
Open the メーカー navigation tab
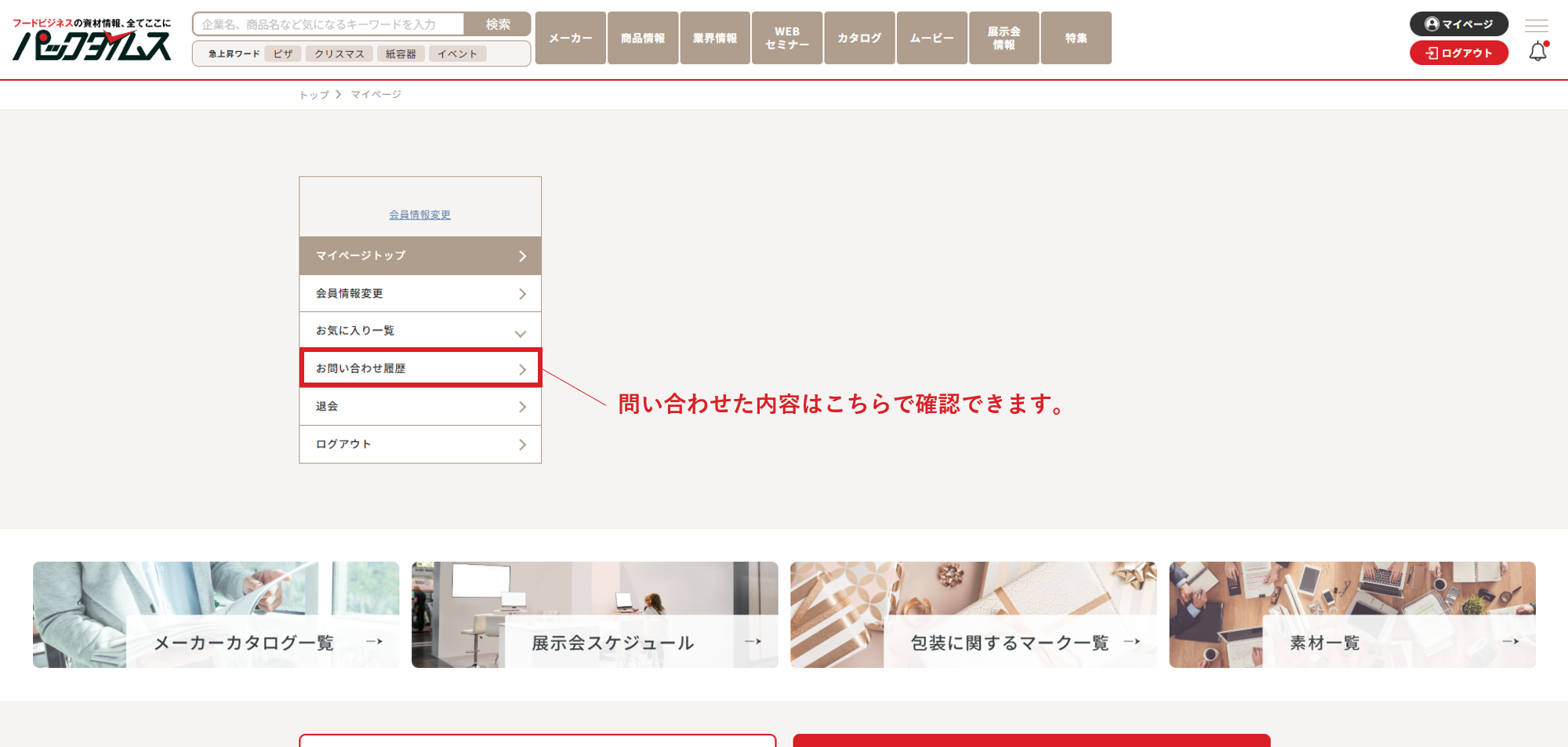point(570,38)
